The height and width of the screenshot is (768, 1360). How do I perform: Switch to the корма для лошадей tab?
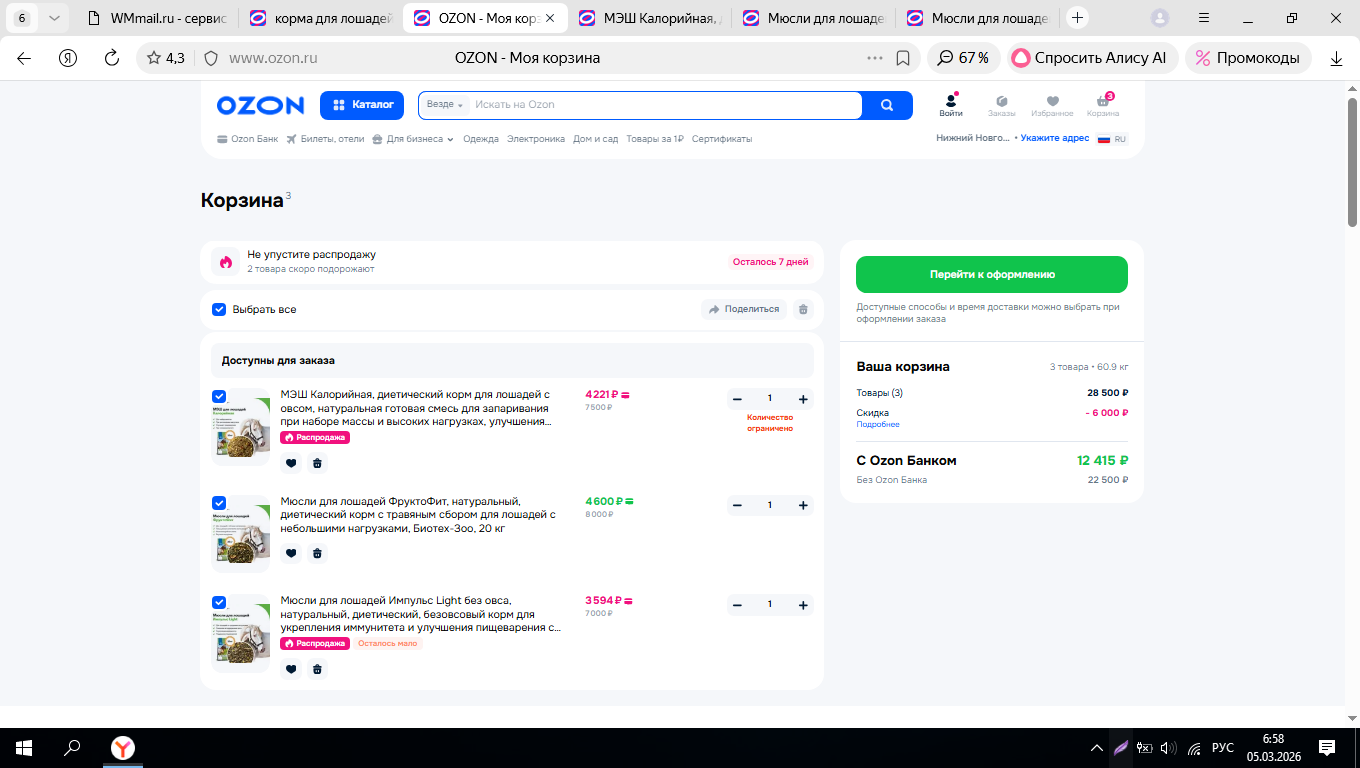(x=320, y=18)
